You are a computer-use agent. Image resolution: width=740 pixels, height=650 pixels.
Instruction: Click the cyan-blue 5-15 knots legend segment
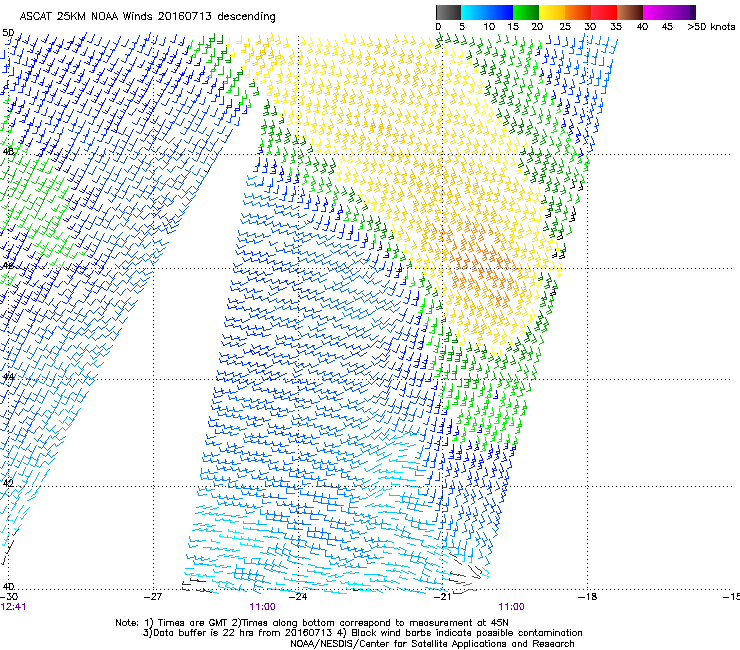(x=487, y=12)
